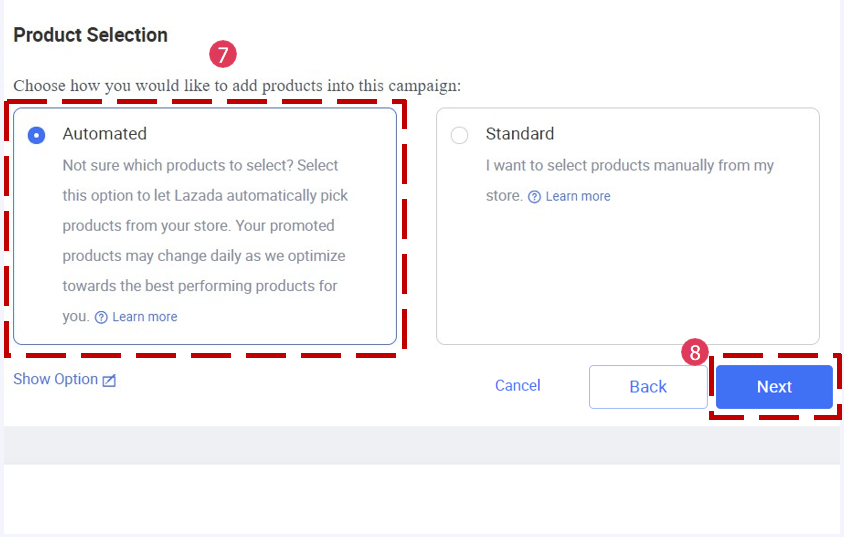Click the Standard option title text
The image size is (844, 537).
tap(519, 133)
